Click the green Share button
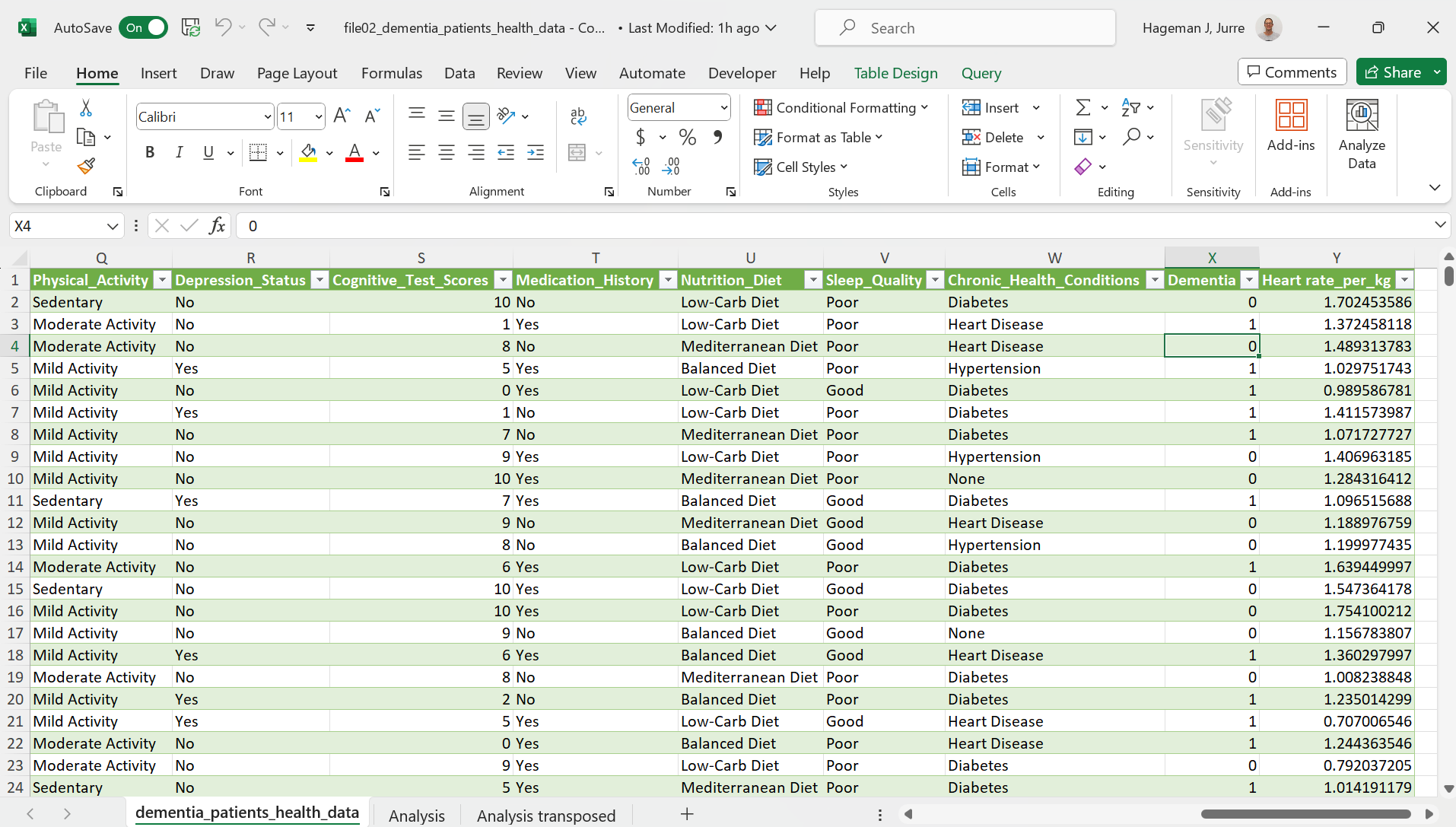 [1393, 72]
